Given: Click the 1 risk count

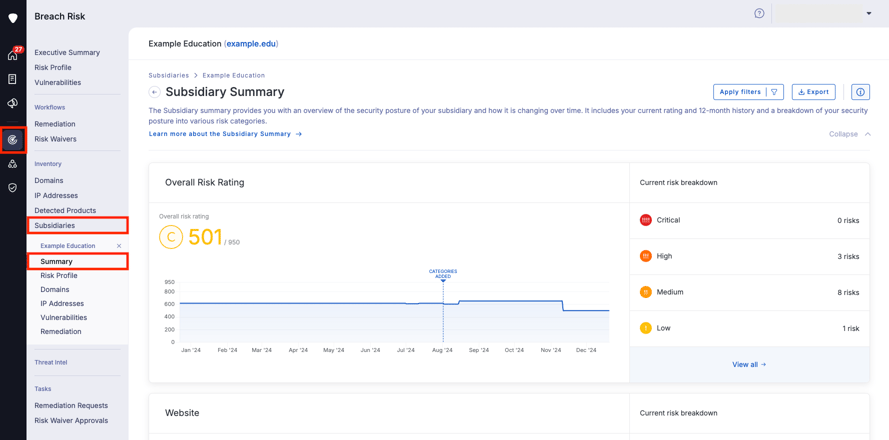Looking at the screenshot, I should (850, 328).
